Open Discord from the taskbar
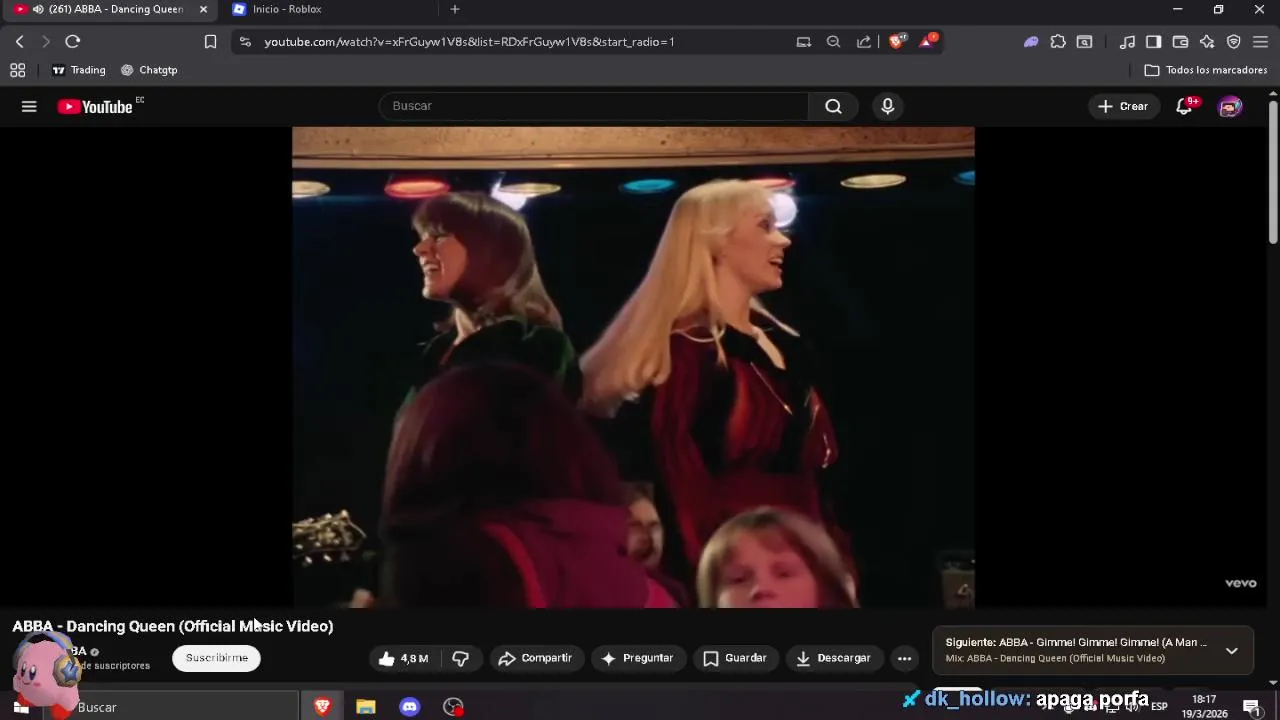Image resolution: width=1280 pixels, height=720 pixels. tap(410, 707)
